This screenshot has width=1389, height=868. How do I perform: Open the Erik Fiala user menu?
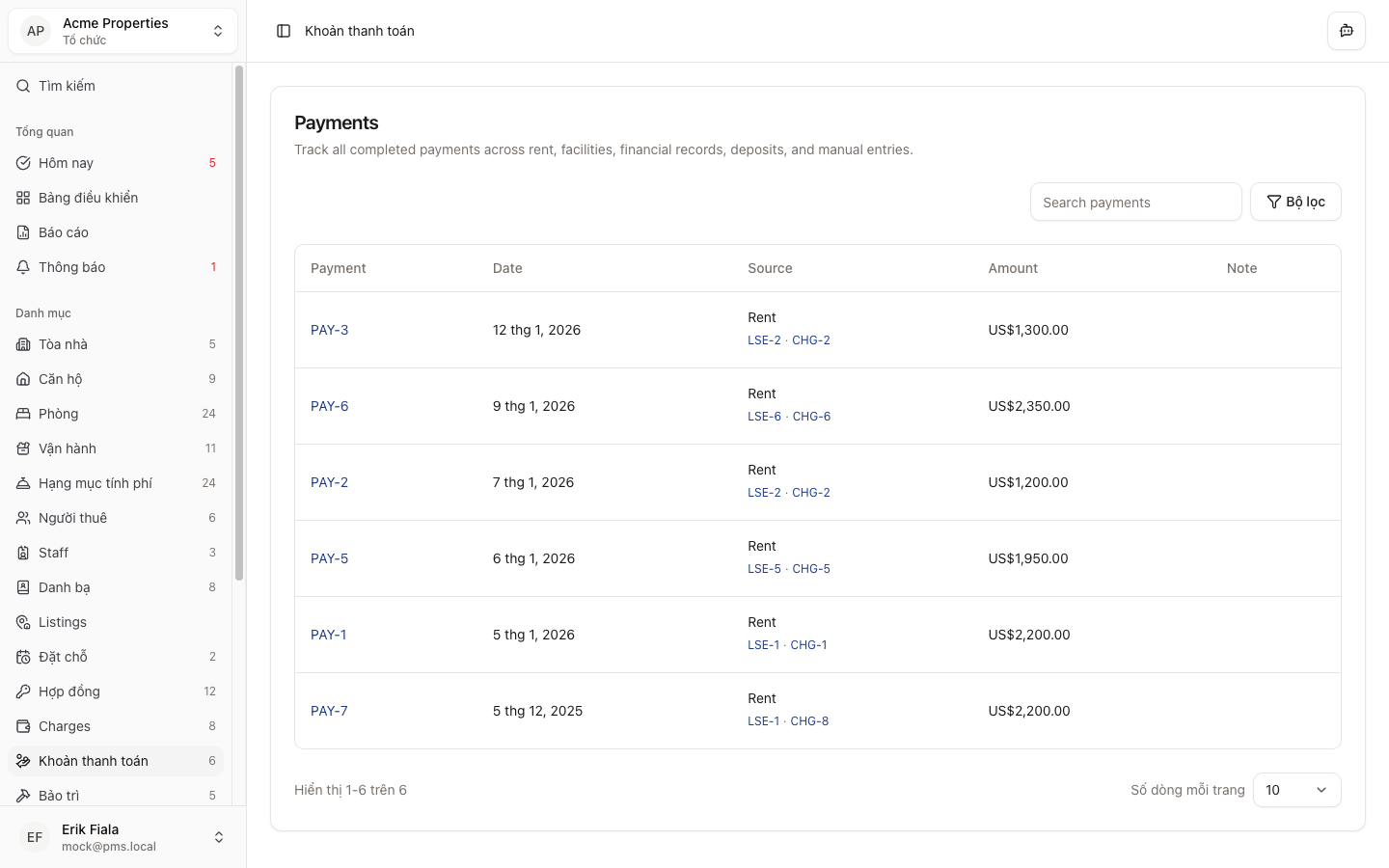(123, 837)
